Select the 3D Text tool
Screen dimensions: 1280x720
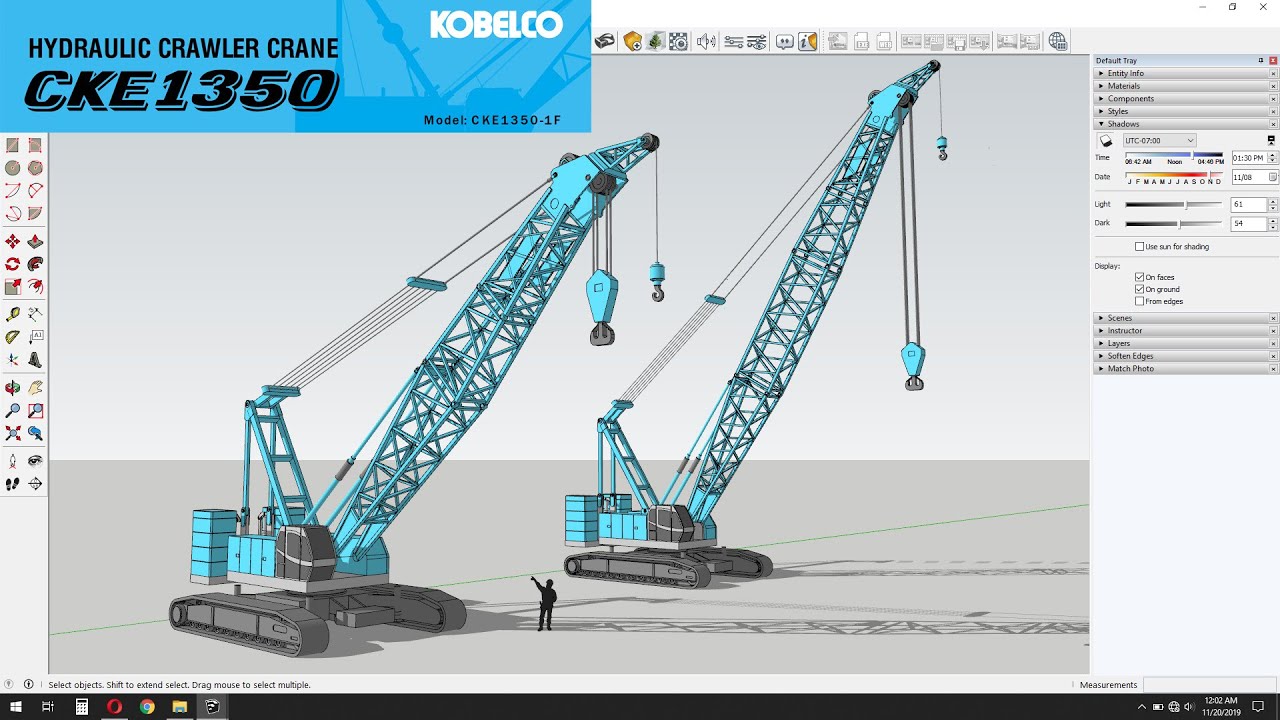(35, 360)
